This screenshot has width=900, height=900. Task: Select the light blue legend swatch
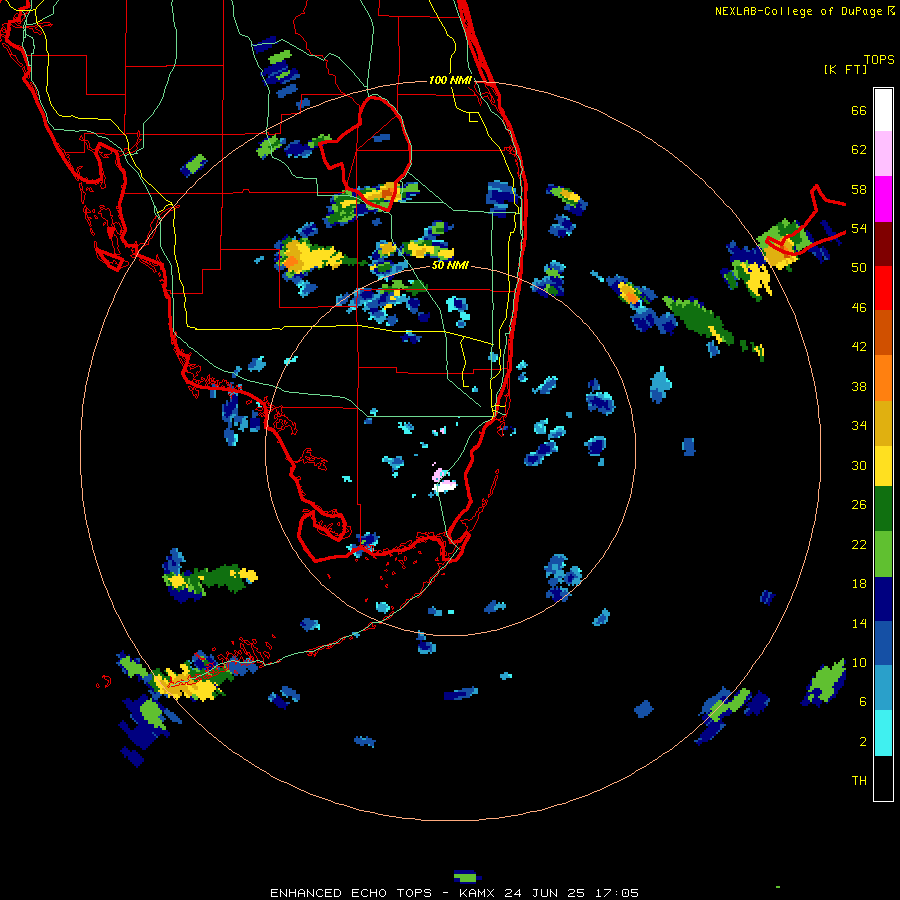pyautogui.click(x=883, y=688)
